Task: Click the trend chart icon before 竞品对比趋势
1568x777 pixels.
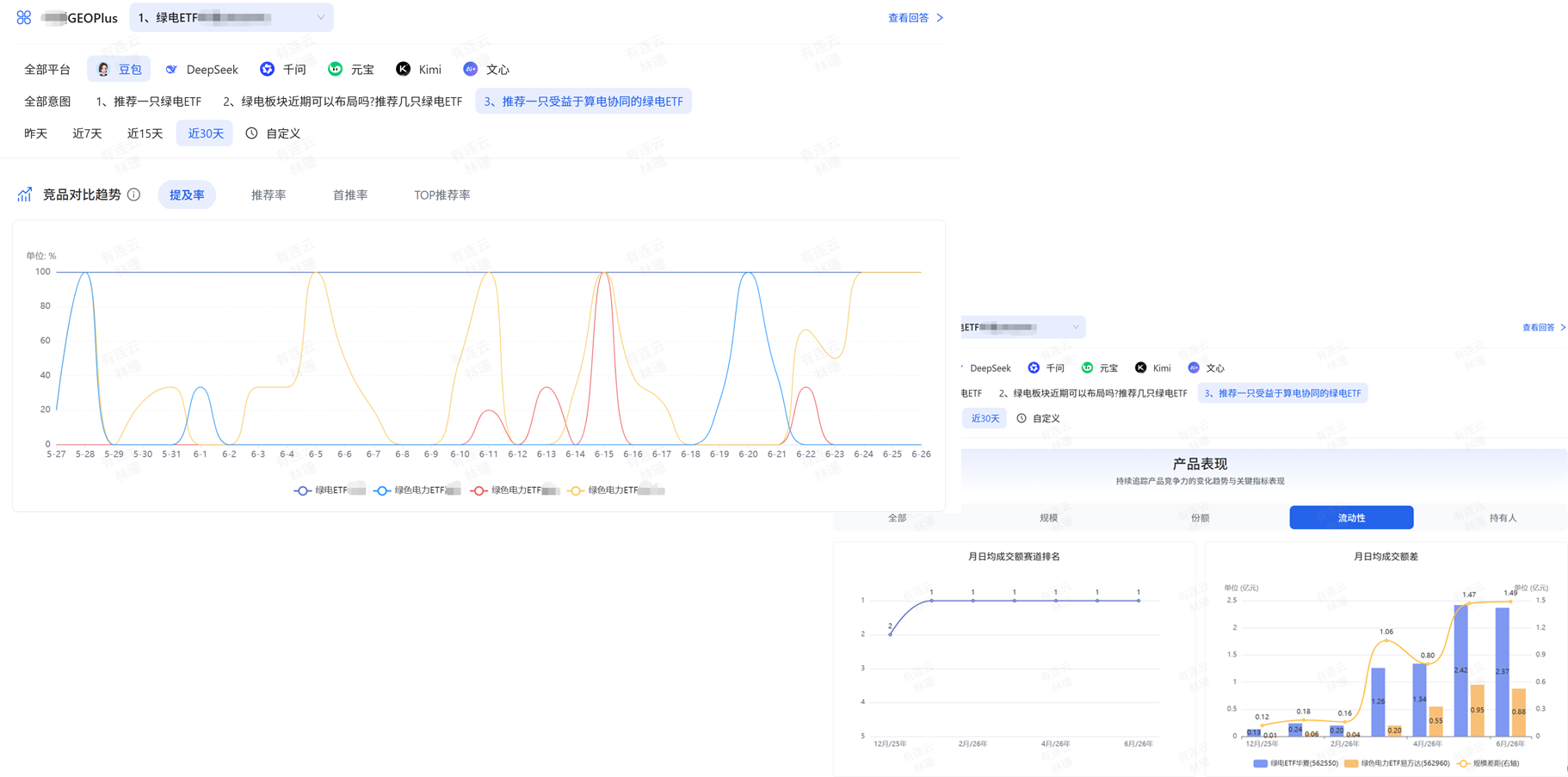Action: [25, 194]
